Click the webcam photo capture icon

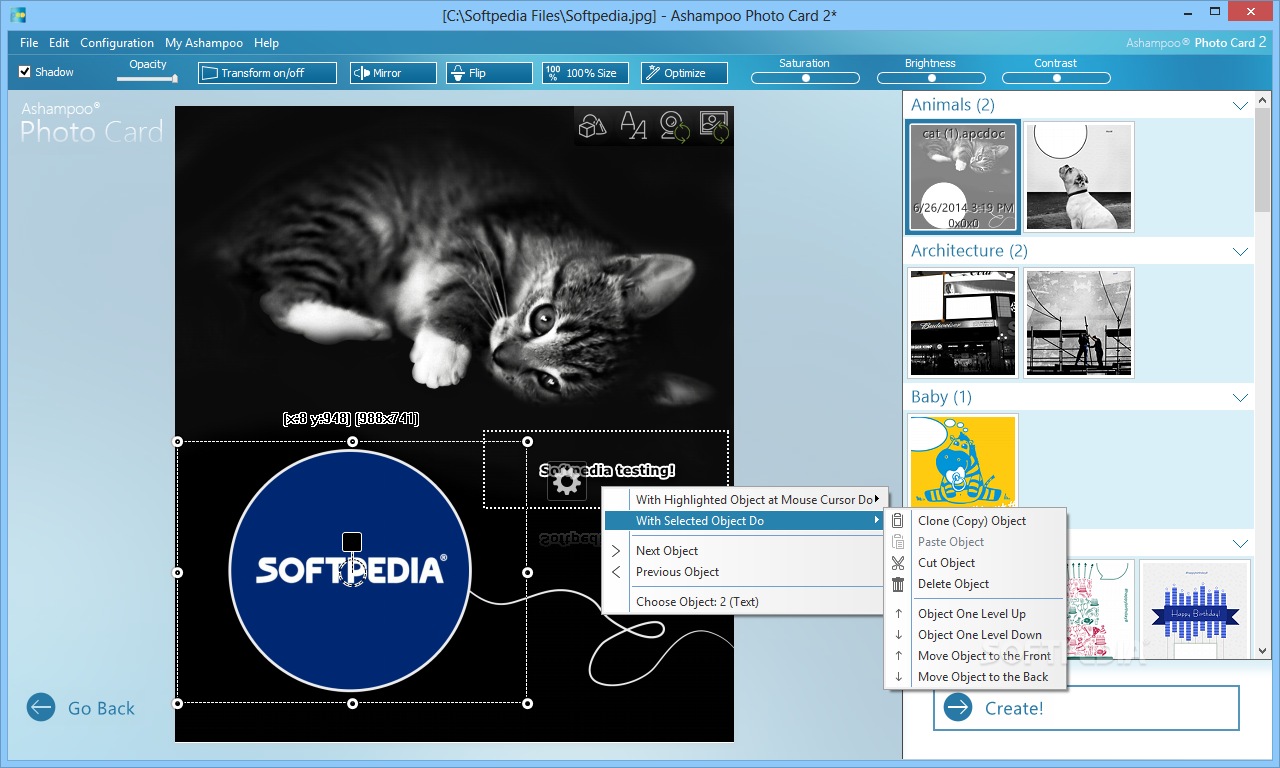pyautogui.click(x=675, y=126)
